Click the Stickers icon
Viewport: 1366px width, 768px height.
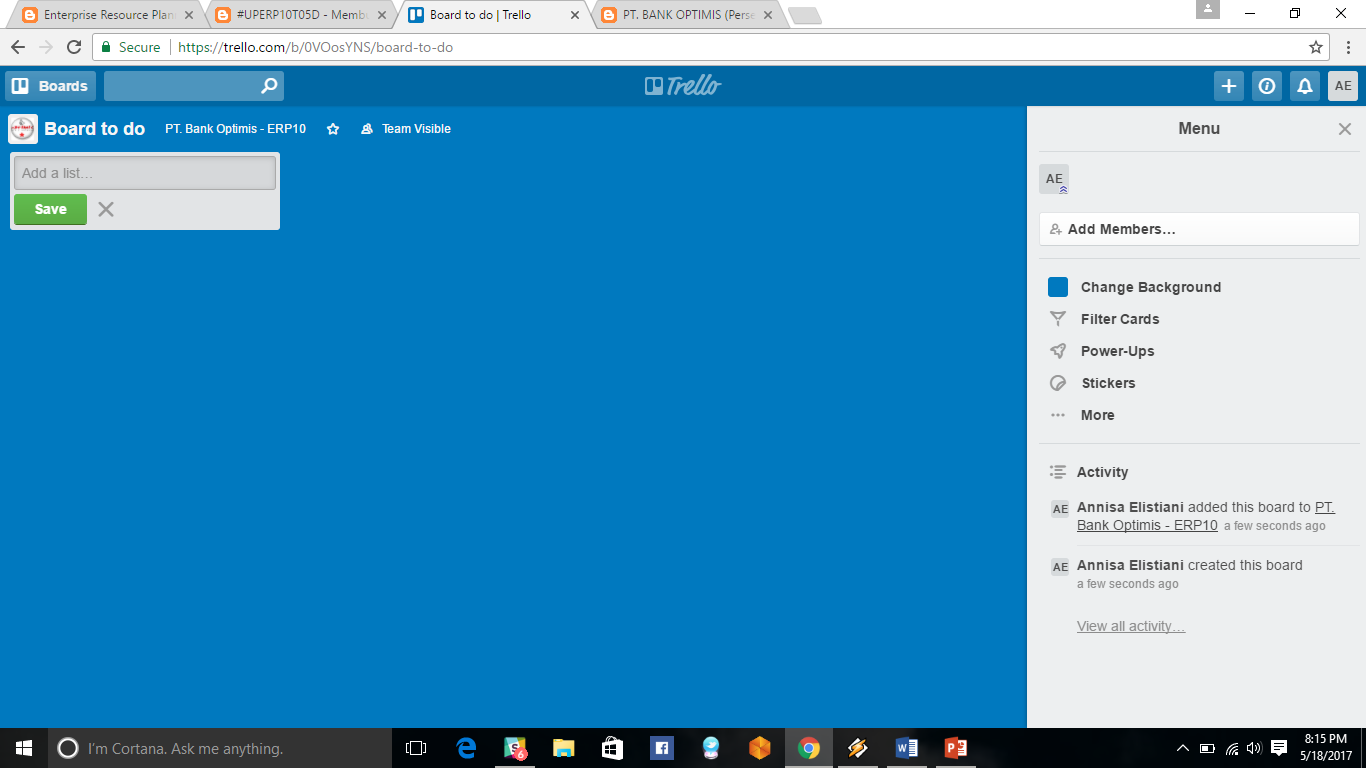click(x=1058, y=383)
